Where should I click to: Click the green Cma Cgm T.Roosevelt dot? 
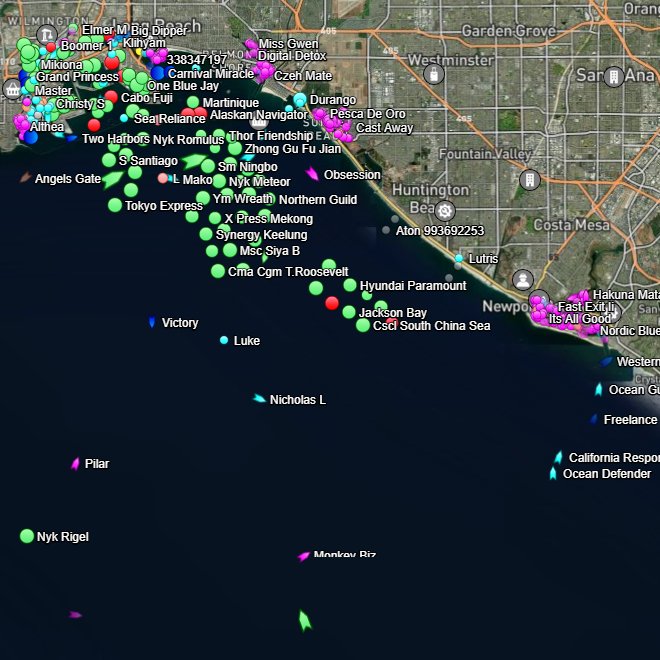218,271
